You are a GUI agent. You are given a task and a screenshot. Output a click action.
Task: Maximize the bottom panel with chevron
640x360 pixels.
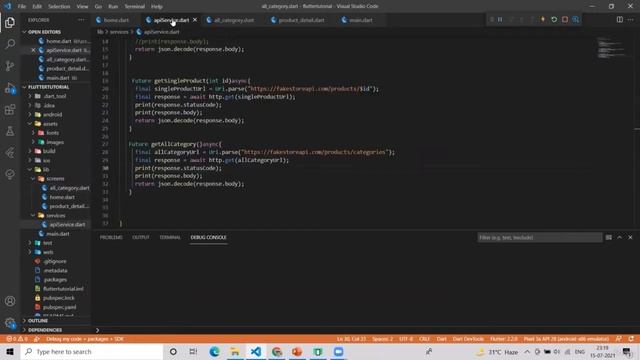pyautogui.click(x=620, y=237)
